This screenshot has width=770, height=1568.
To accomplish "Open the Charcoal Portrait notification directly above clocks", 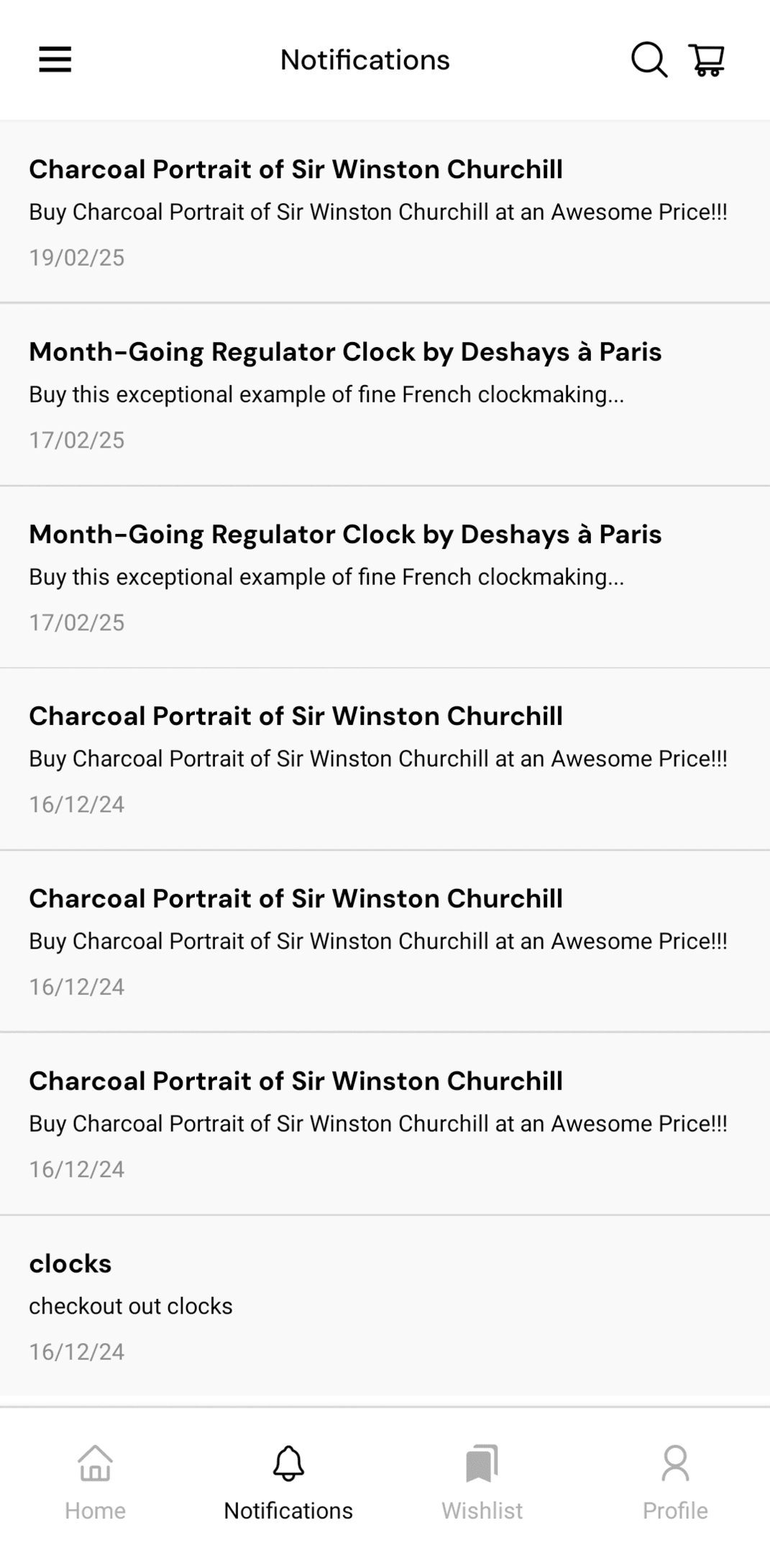I will 295,1081.
